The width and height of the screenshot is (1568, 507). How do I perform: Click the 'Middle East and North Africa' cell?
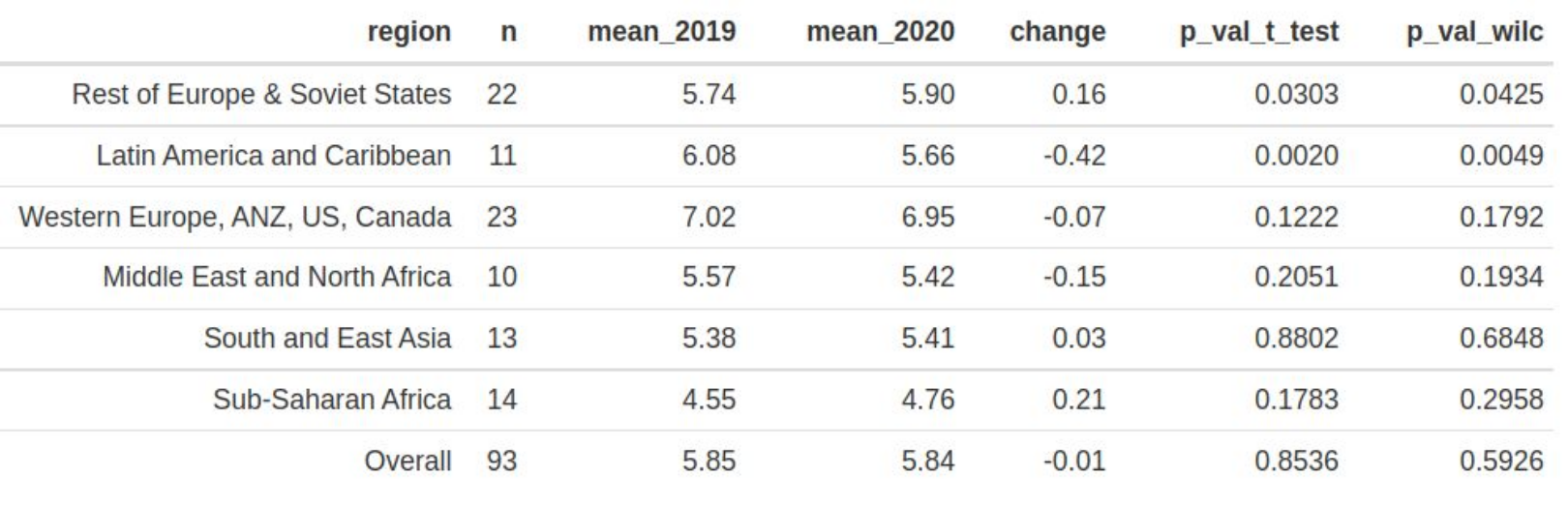[277, 277]
